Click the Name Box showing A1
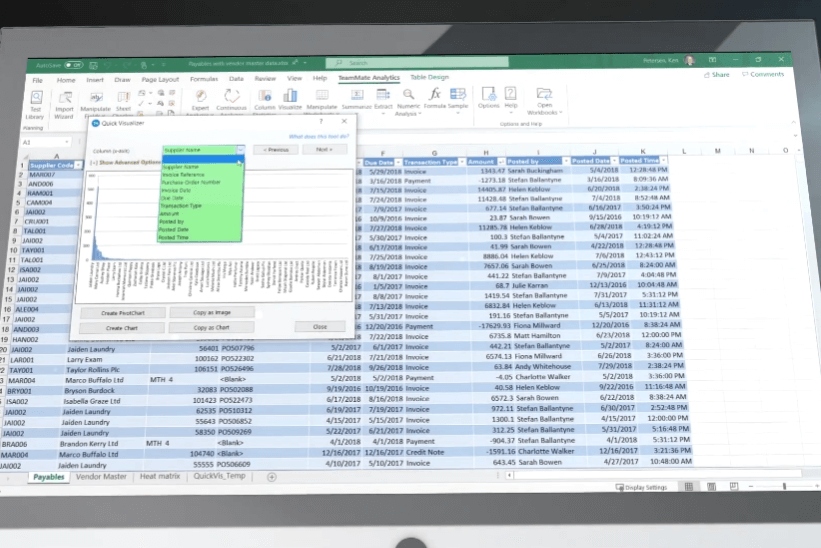This screenshot has width=821, height=548. (x=40, y=143)
